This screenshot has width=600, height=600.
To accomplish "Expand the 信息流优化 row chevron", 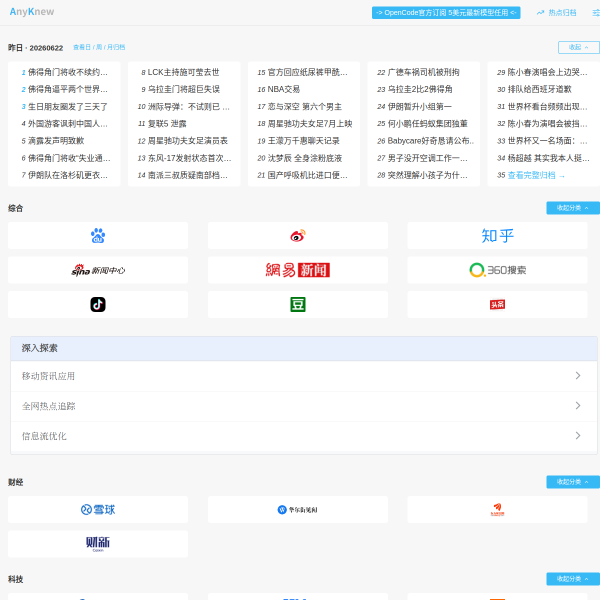I will (x=578, y=435).
